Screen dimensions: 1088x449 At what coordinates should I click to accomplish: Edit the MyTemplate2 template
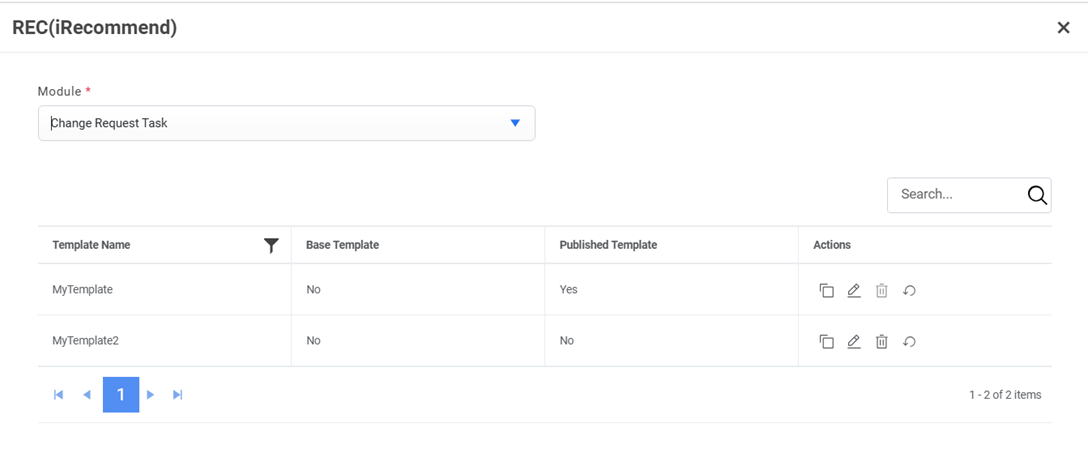click(x=854, y=341)
